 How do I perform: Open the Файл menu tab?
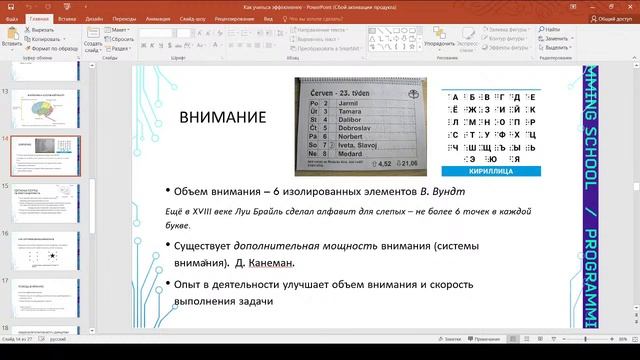tap(12, 19)
